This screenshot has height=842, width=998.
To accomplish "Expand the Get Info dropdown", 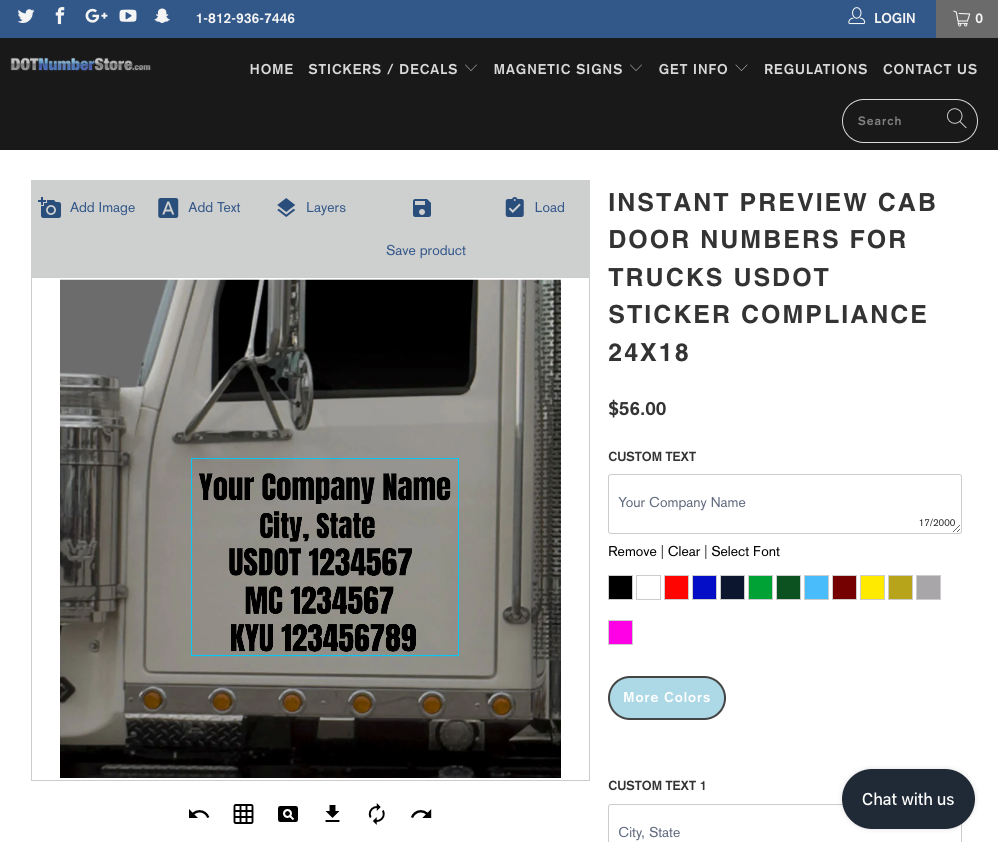I will point(703,69).
